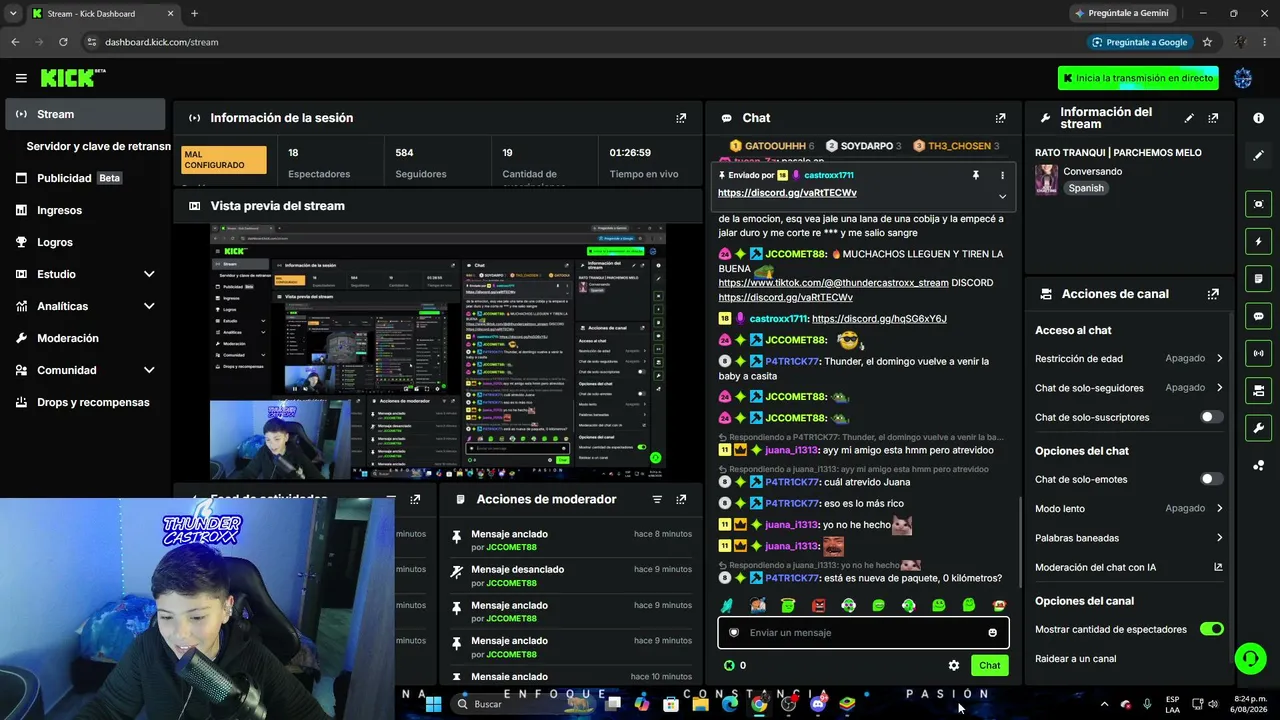
Task: Reload the page in Chrome
Action: (63, 42)
